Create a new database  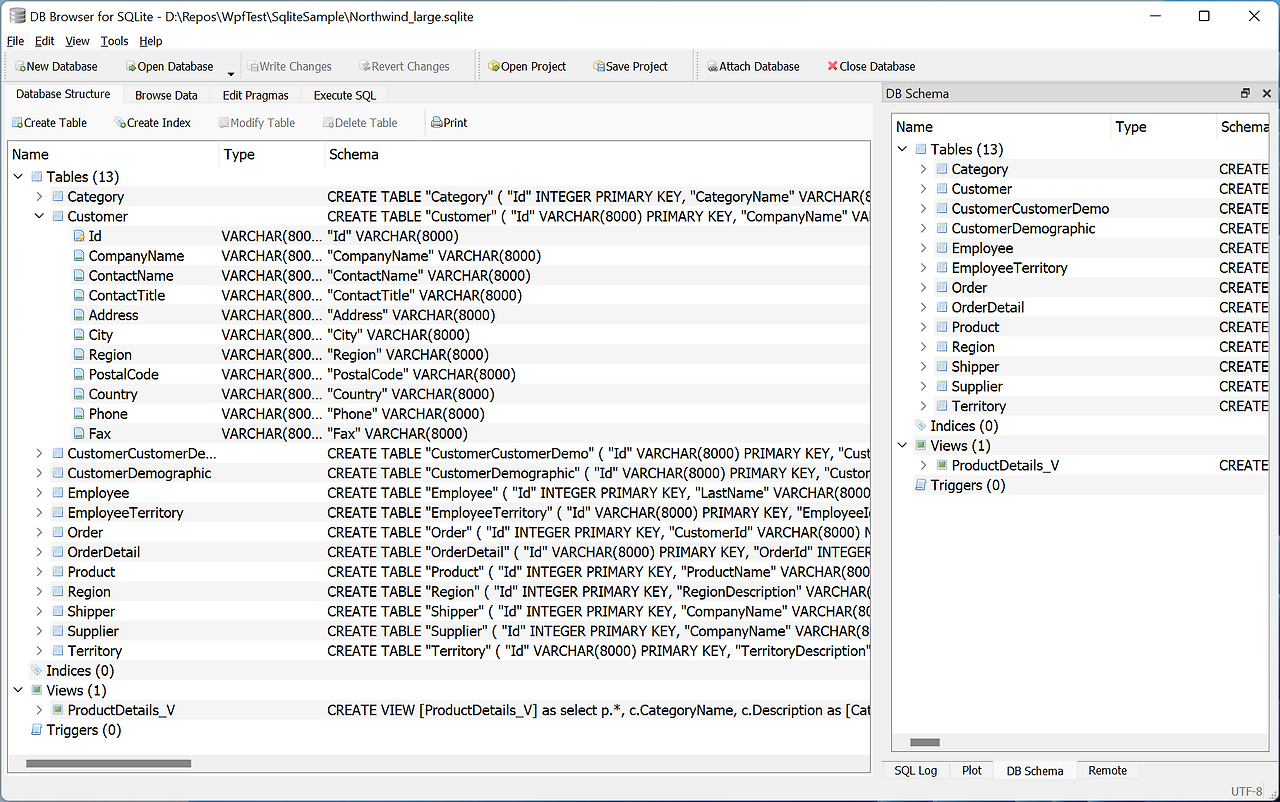coord(55,66)
